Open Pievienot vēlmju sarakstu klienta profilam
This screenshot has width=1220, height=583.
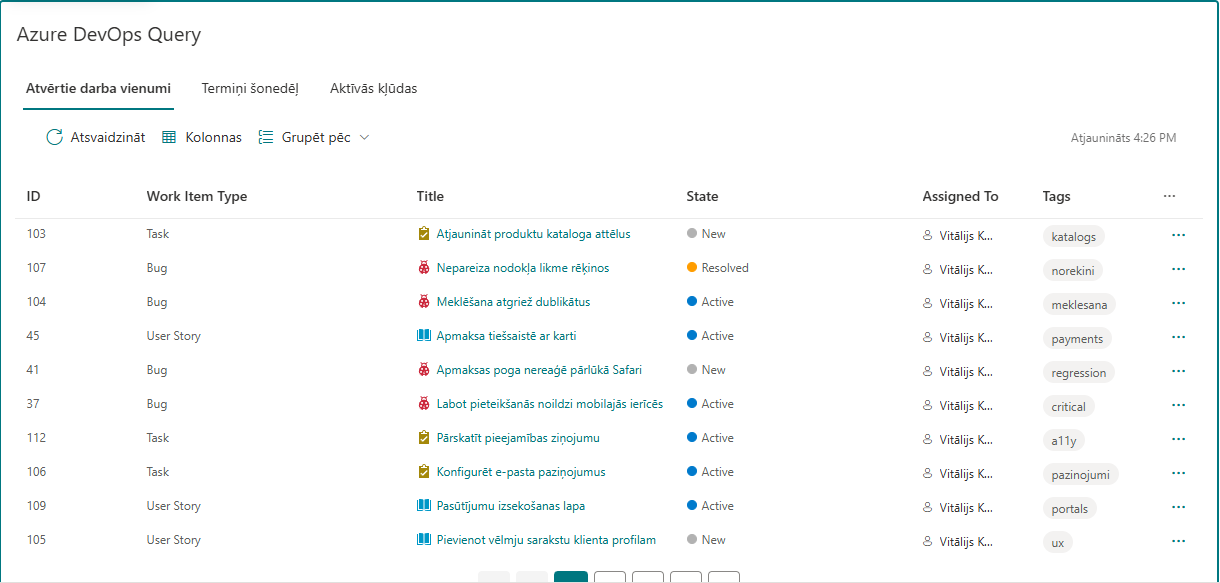[546, 540]
